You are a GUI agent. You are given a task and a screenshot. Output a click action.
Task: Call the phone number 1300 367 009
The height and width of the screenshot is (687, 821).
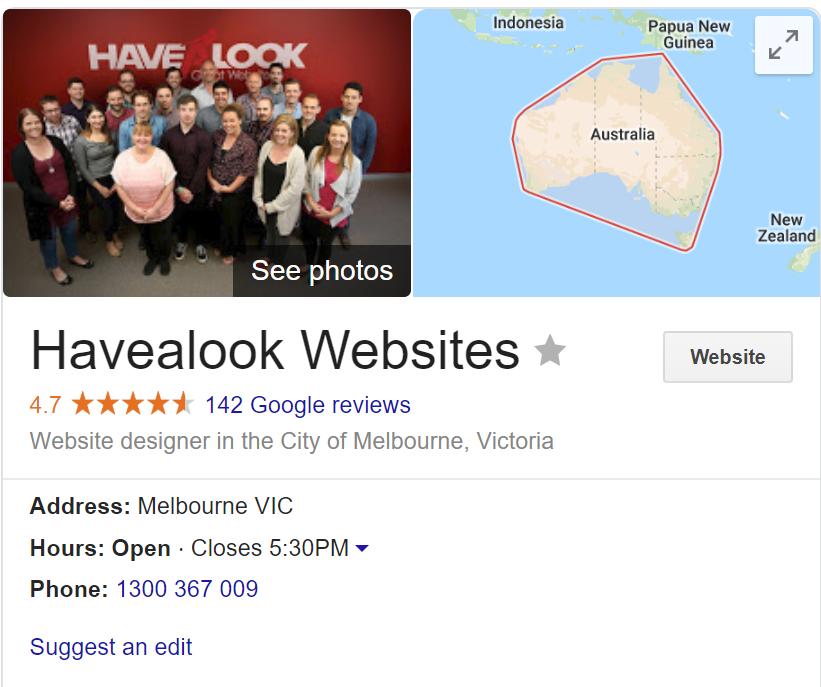pos(187,589)
